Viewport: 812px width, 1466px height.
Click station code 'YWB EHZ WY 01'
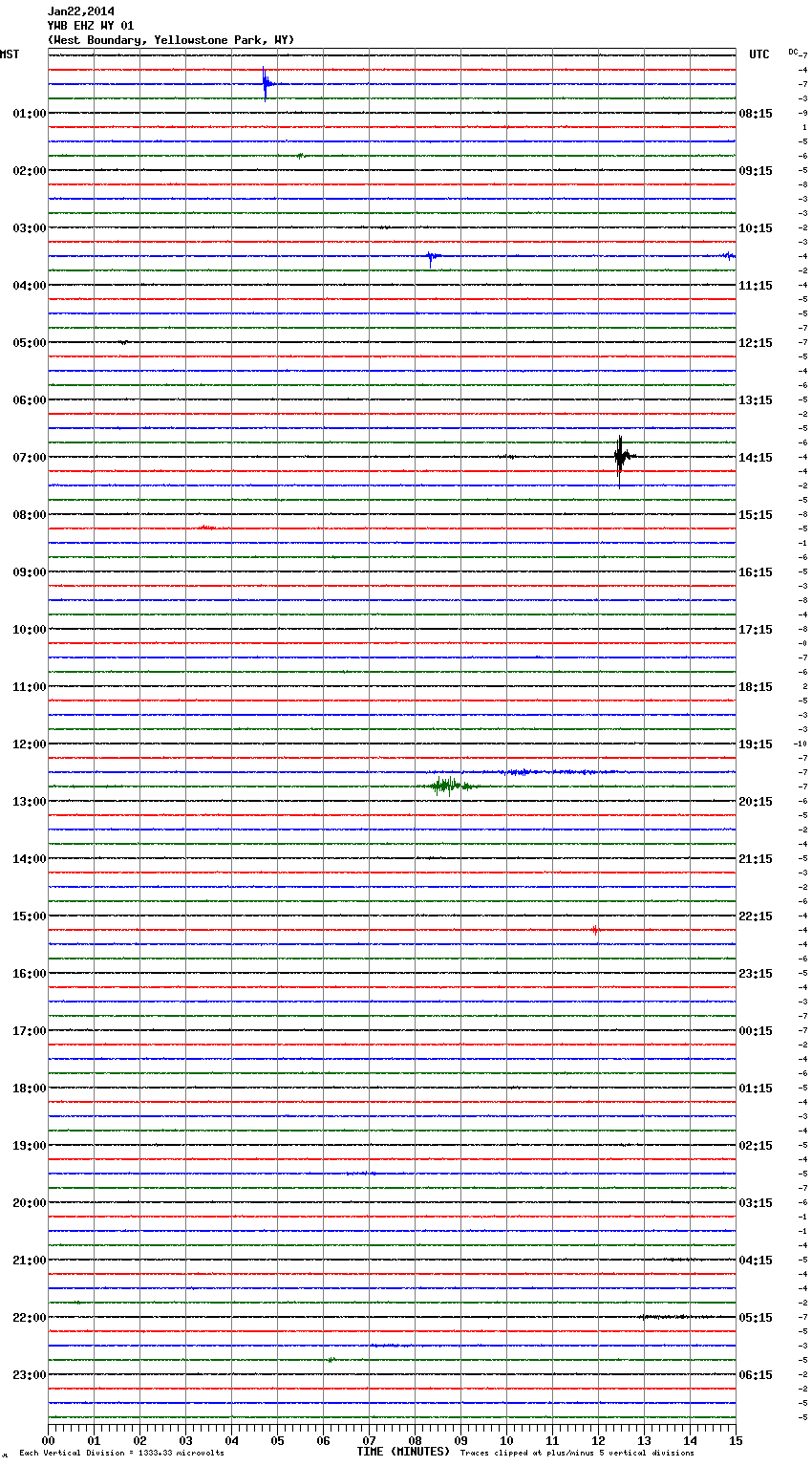(91, 26)
